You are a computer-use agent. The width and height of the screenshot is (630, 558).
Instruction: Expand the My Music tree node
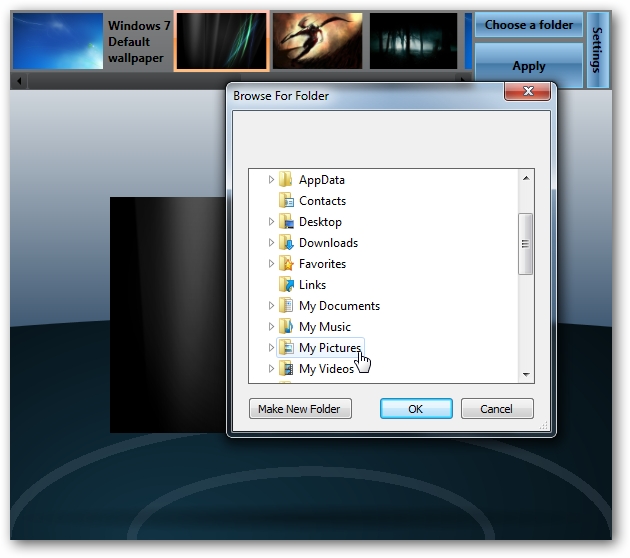[x=271, y=326]
